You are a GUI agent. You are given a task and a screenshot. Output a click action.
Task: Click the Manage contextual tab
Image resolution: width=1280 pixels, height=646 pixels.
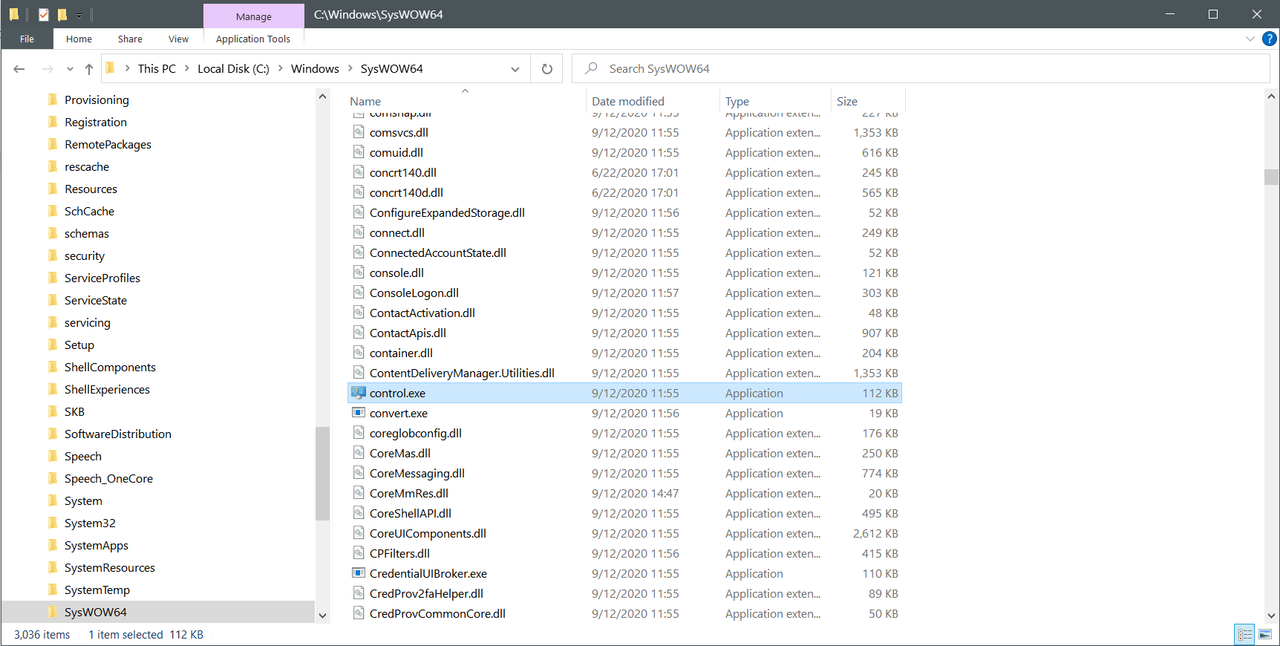point(253,16)
